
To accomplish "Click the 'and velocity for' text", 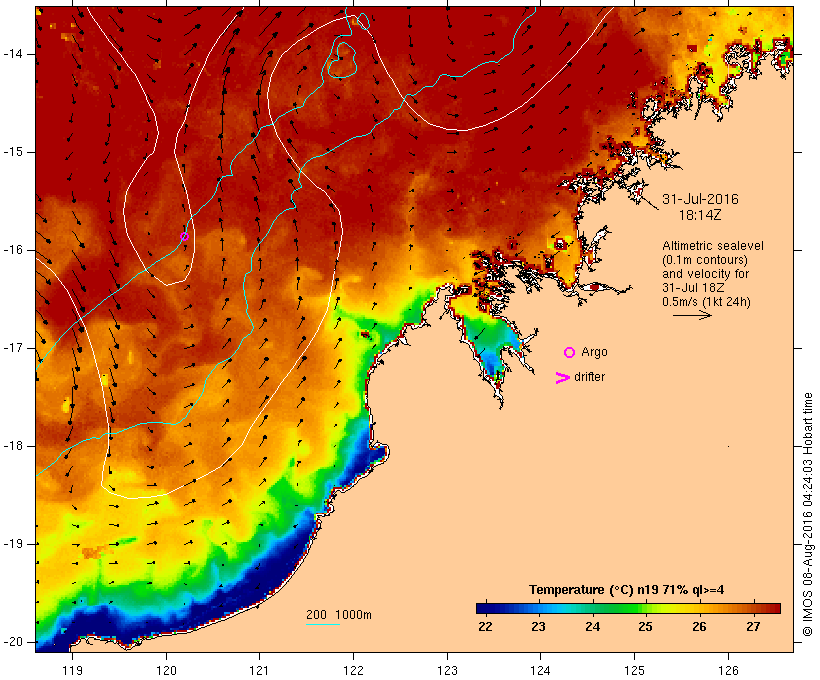I will coord(705,274).
